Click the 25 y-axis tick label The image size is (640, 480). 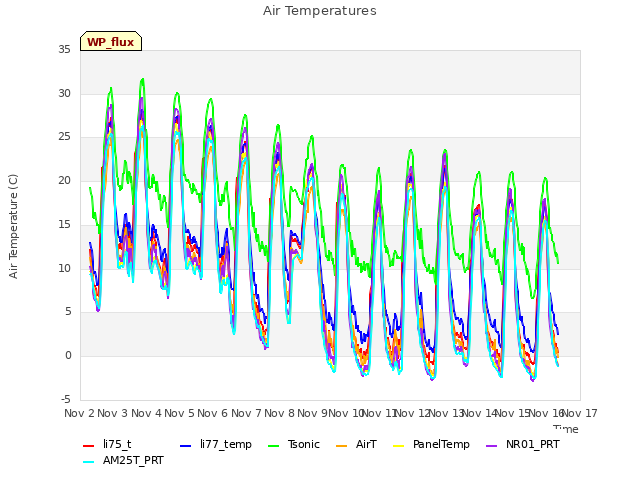[64, 137]
